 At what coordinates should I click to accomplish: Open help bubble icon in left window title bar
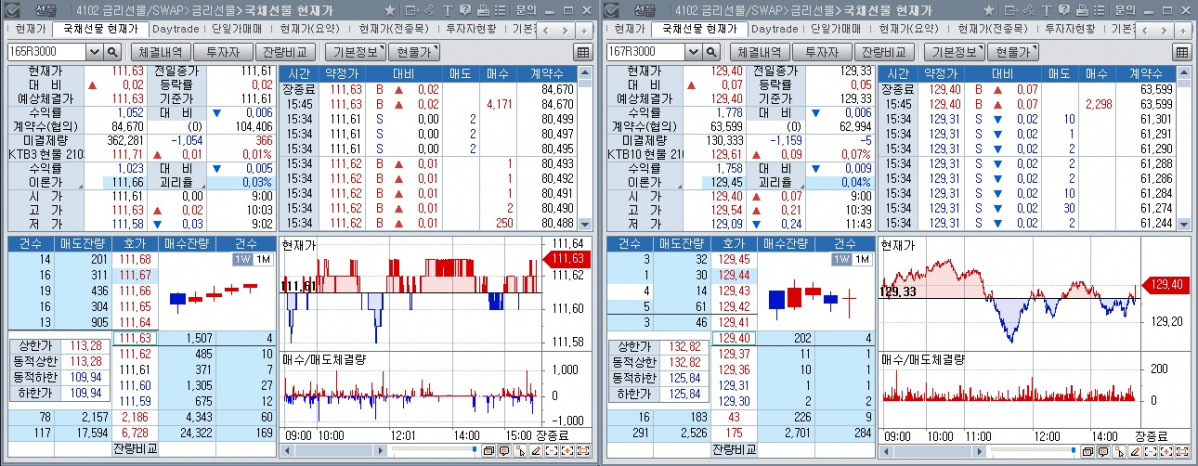[465, 11]
